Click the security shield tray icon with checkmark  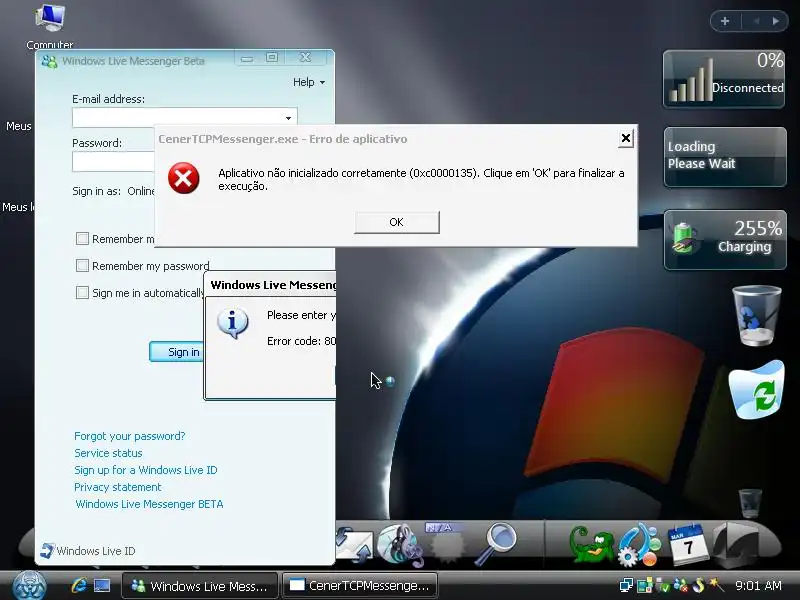point(662,585)
